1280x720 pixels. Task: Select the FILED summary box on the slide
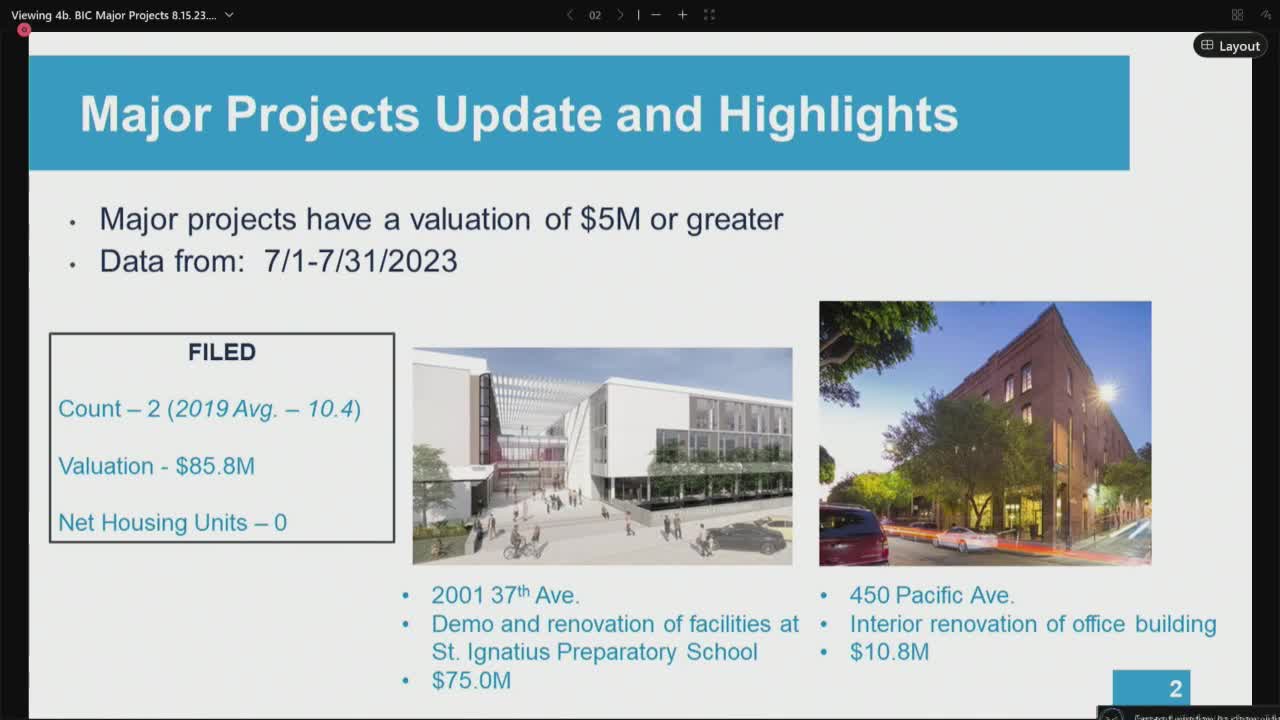(221, 435)
